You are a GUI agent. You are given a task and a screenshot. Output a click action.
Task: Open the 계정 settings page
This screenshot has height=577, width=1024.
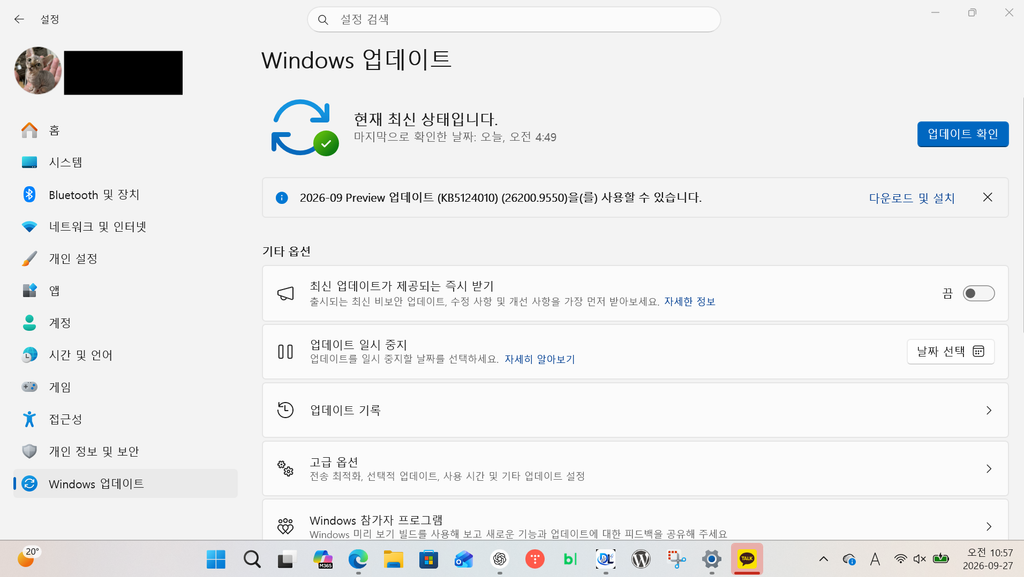[124, 322]
